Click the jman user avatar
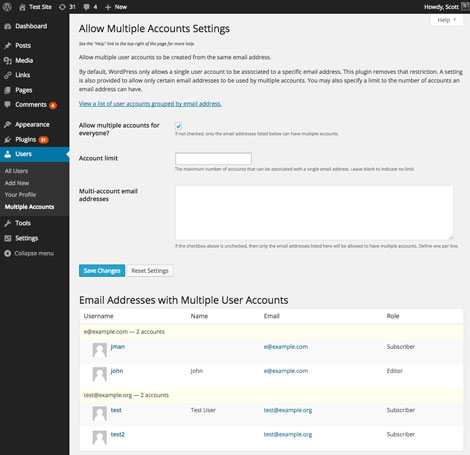The height and width of the screenshot is (455, 470). click(x=99, y=350)
